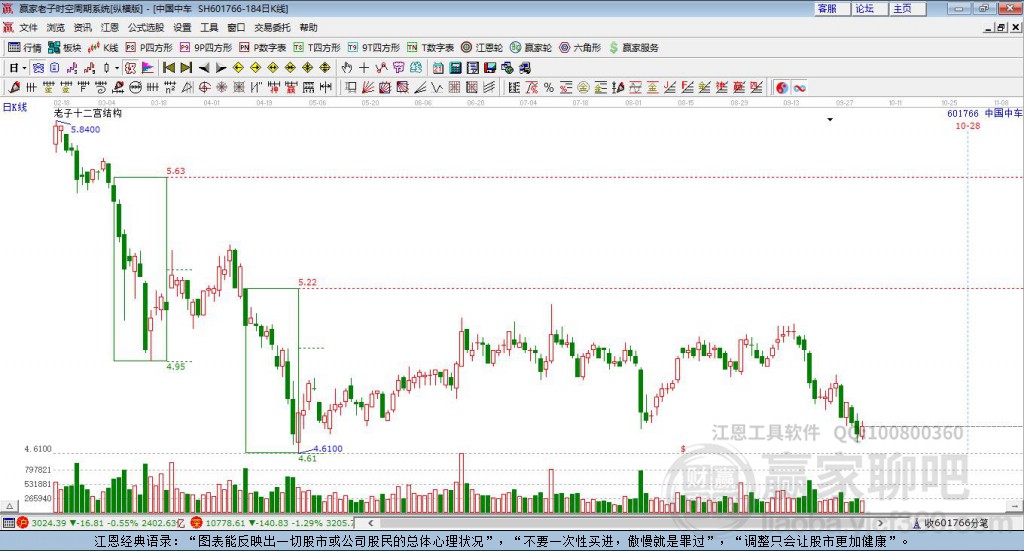
Task: Open the 江恩轮 Gann wheel tool
Action: point(482,48)
